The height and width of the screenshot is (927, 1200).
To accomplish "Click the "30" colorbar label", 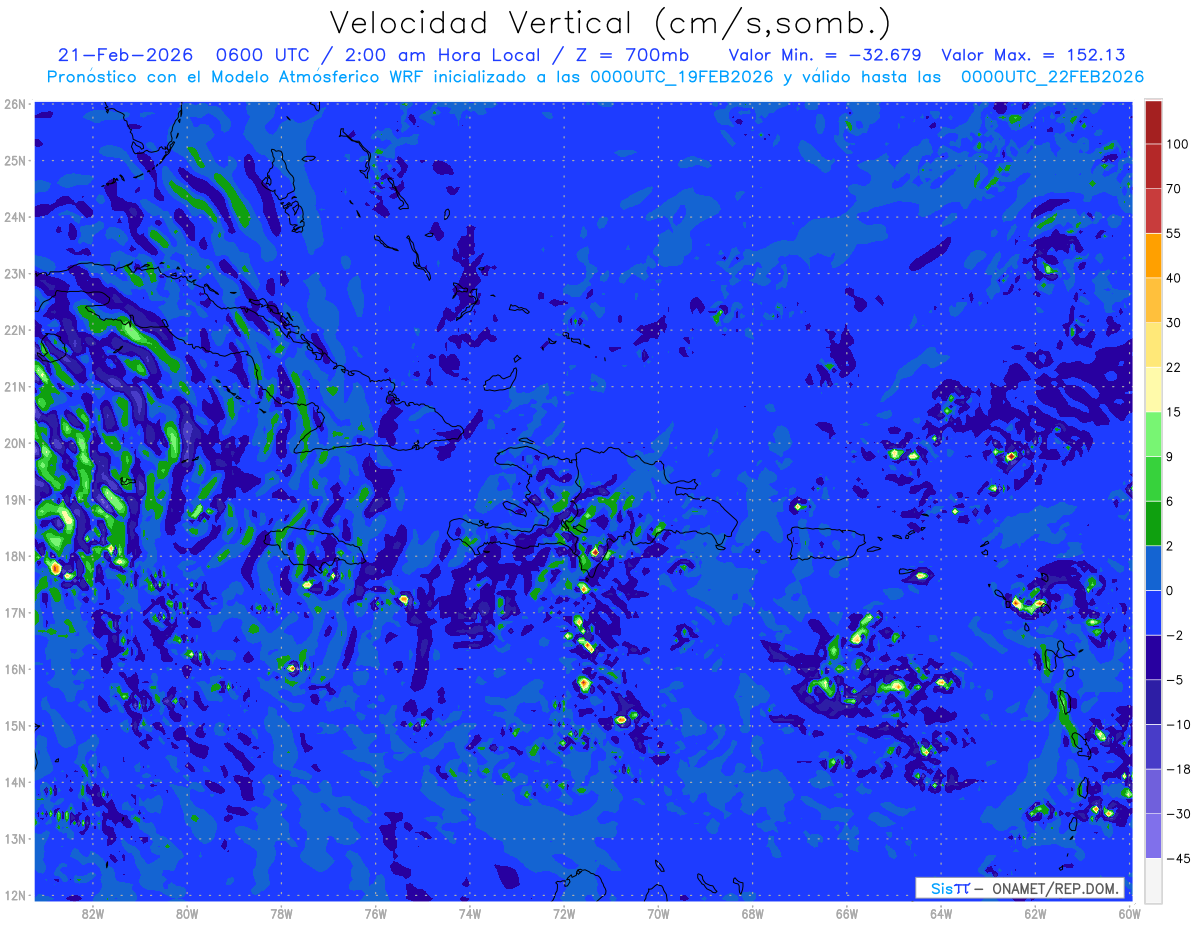I will tap(1175, 322).
